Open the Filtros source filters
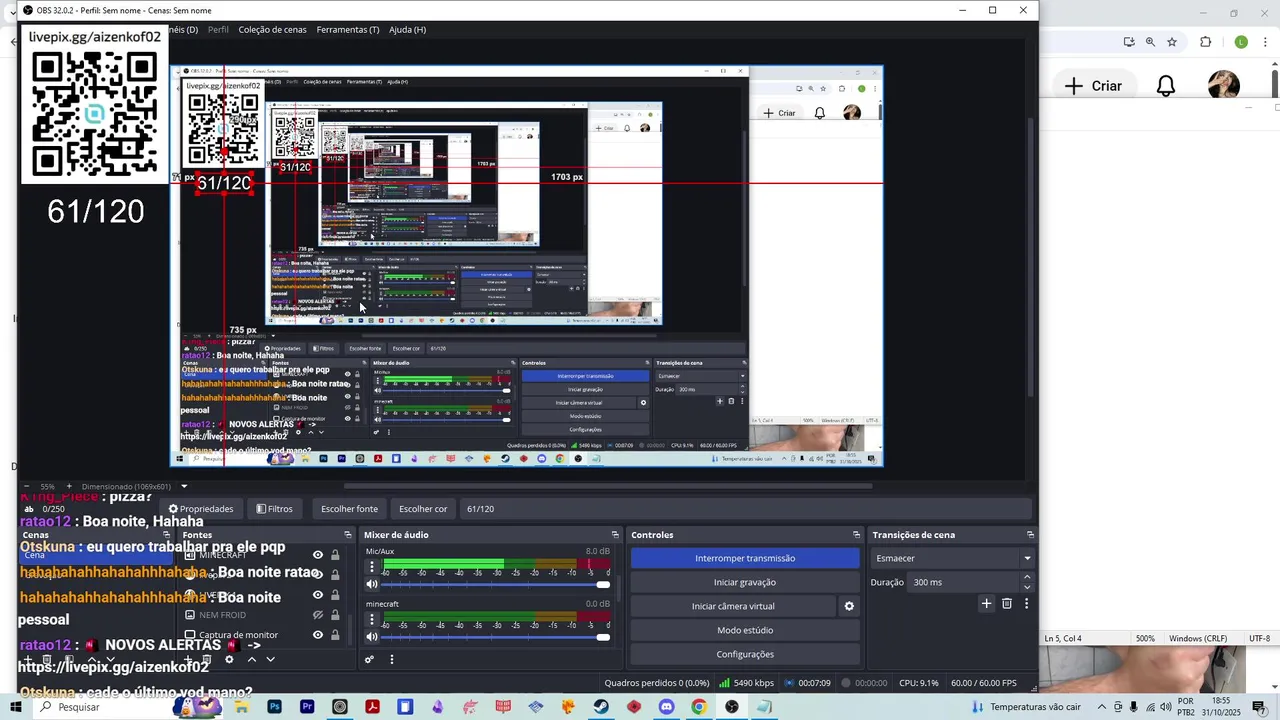 coord(274,509)
